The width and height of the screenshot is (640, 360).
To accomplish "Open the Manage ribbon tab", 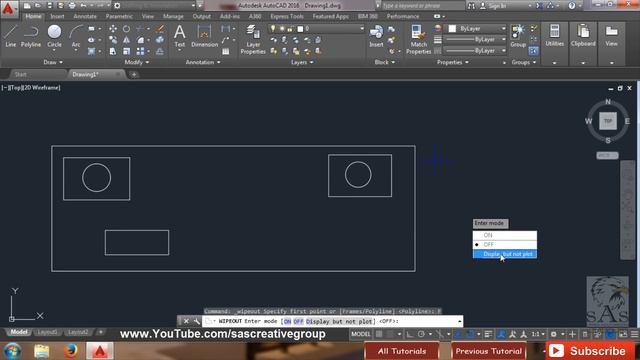I will click(x=173, y=16).
